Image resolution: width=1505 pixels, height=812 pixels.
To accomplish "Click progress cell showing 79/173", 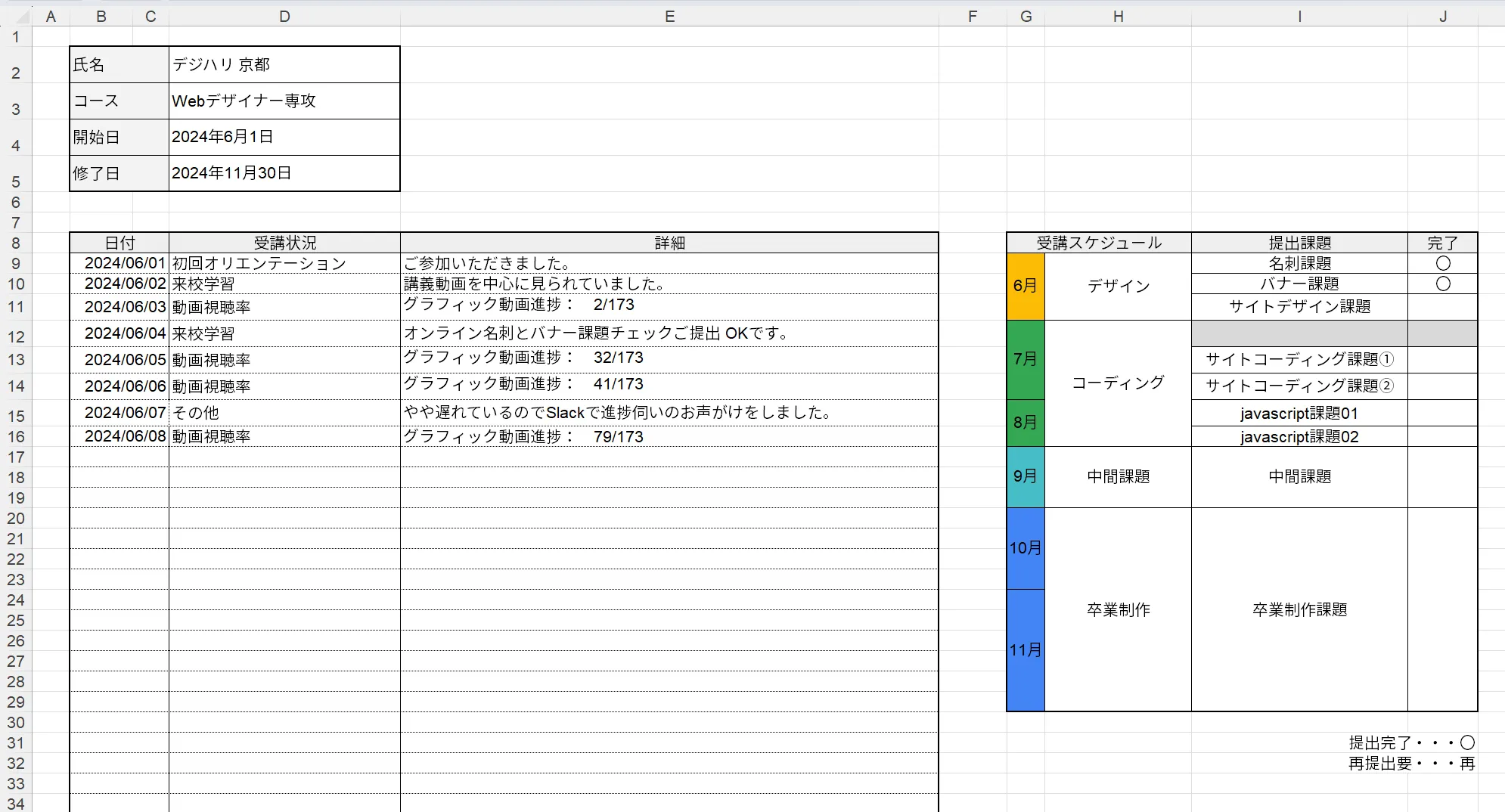I will 669,436.
